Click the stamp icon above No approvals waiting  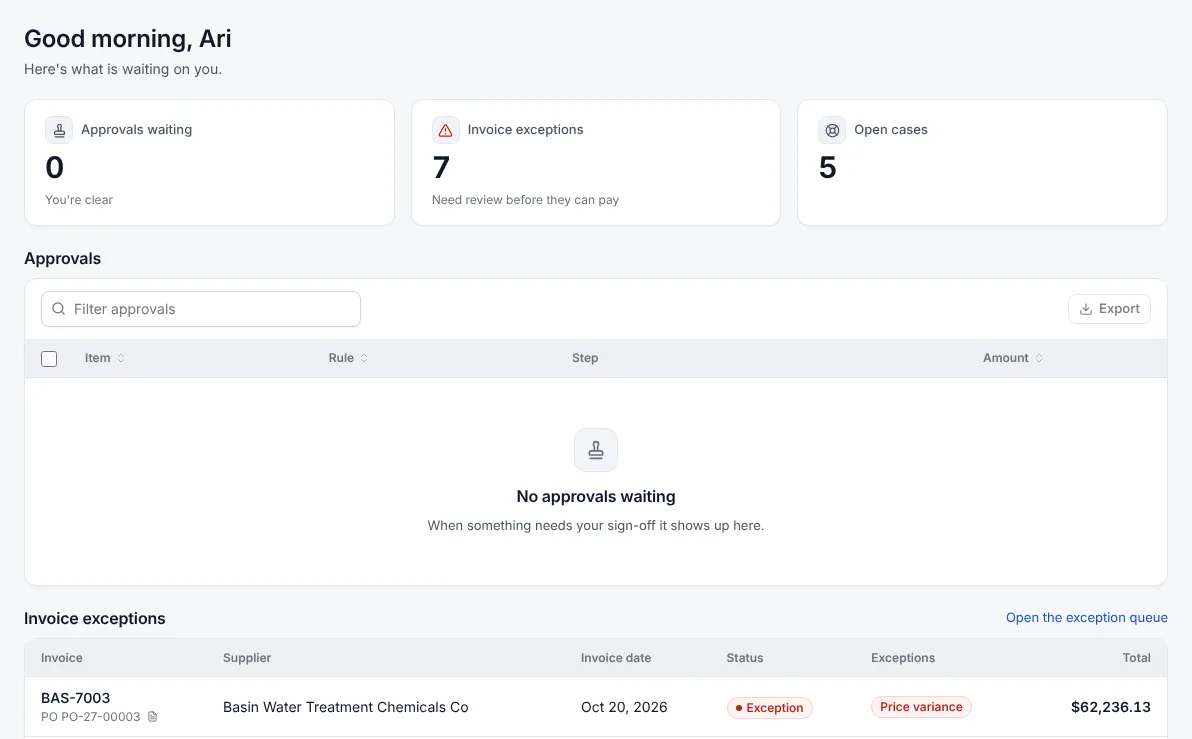pyautogui.click(x=596, y=450)
